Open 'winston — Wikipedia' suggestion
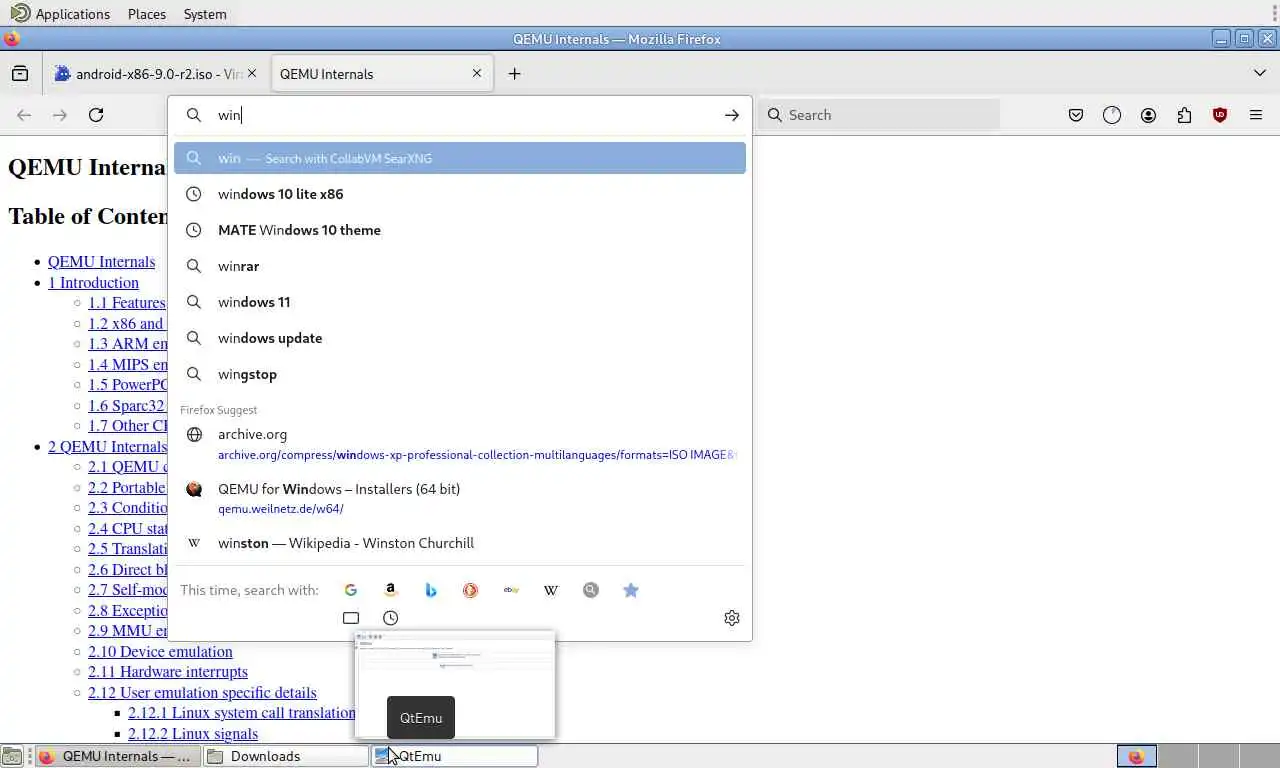This screenshot has width=1280, height=768. click(460, 543)
